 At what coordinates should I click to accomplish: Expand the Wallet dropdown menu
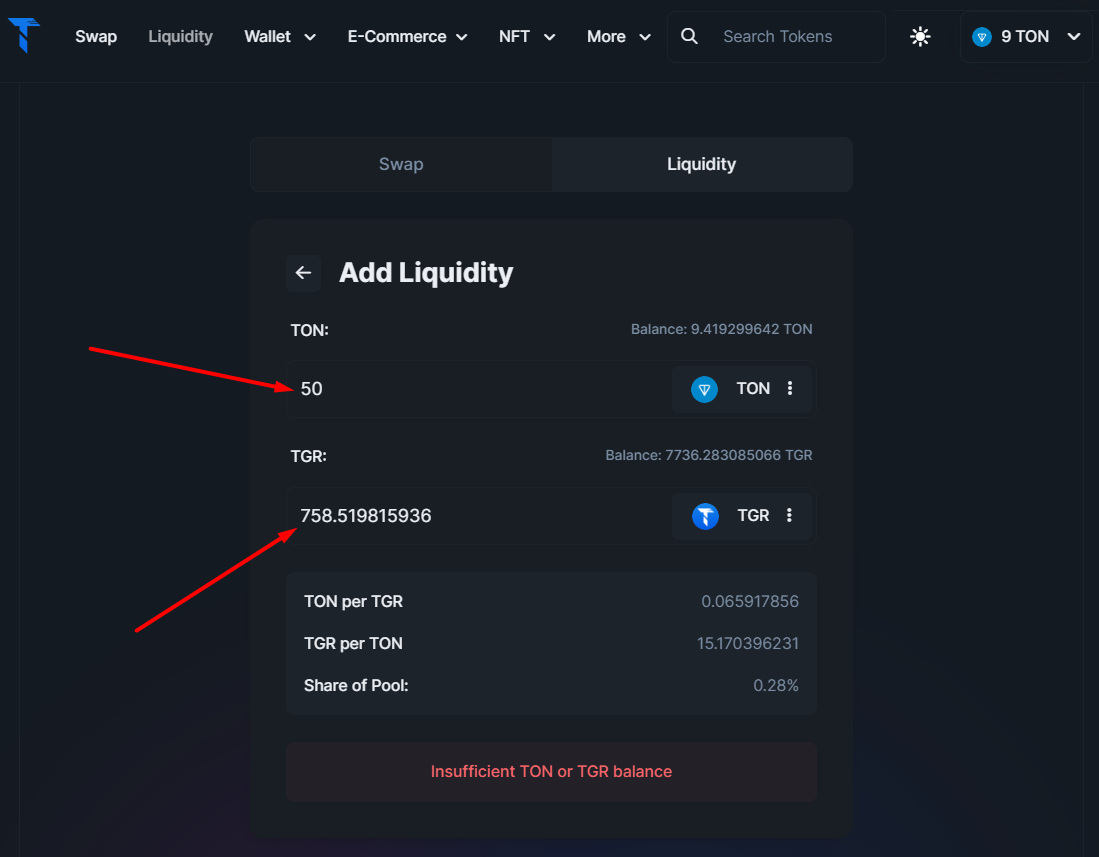[x=280, y=37]
